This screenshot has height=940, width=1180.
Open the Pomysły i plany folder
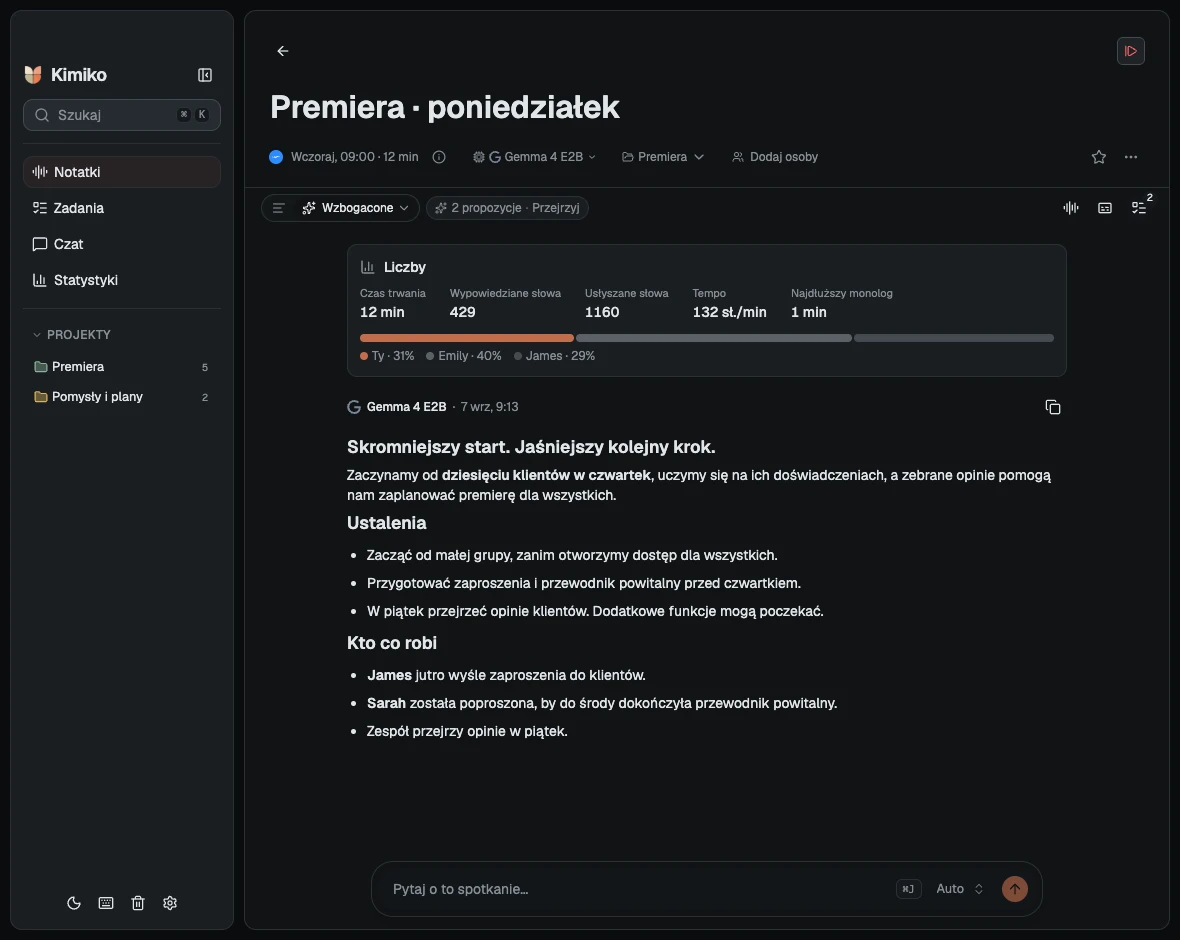pyautogui.click(x=122, y=397)
